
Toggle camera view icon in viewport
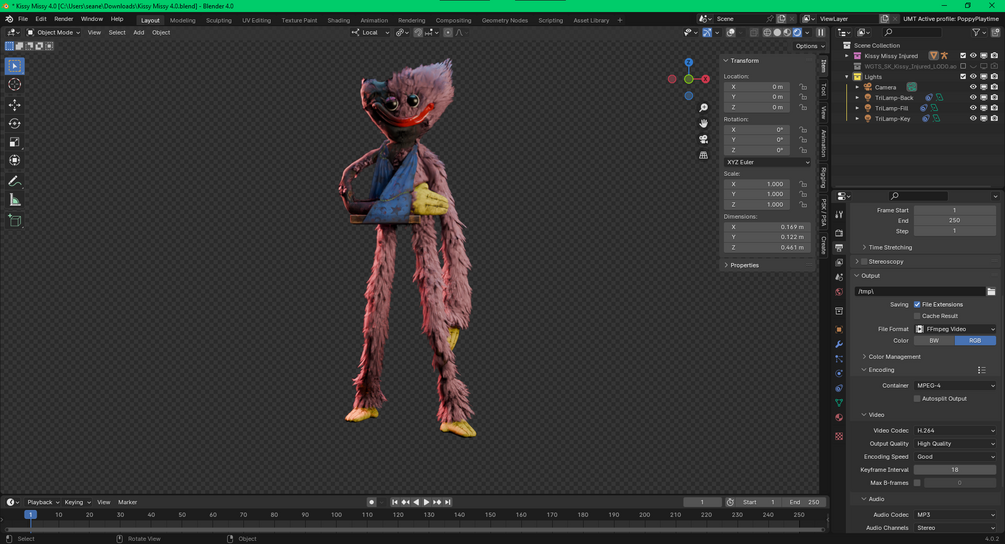point(703,139)
